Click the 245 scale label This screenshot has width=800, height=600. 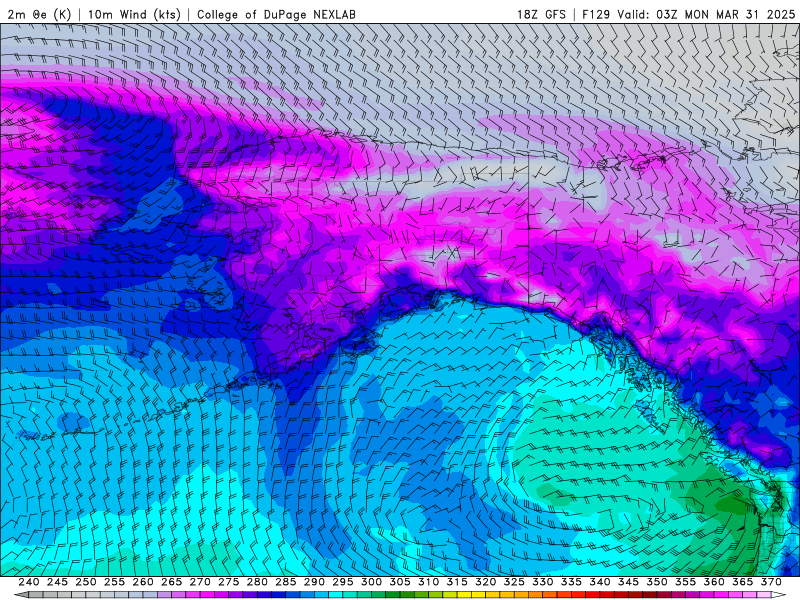(57, 582)
